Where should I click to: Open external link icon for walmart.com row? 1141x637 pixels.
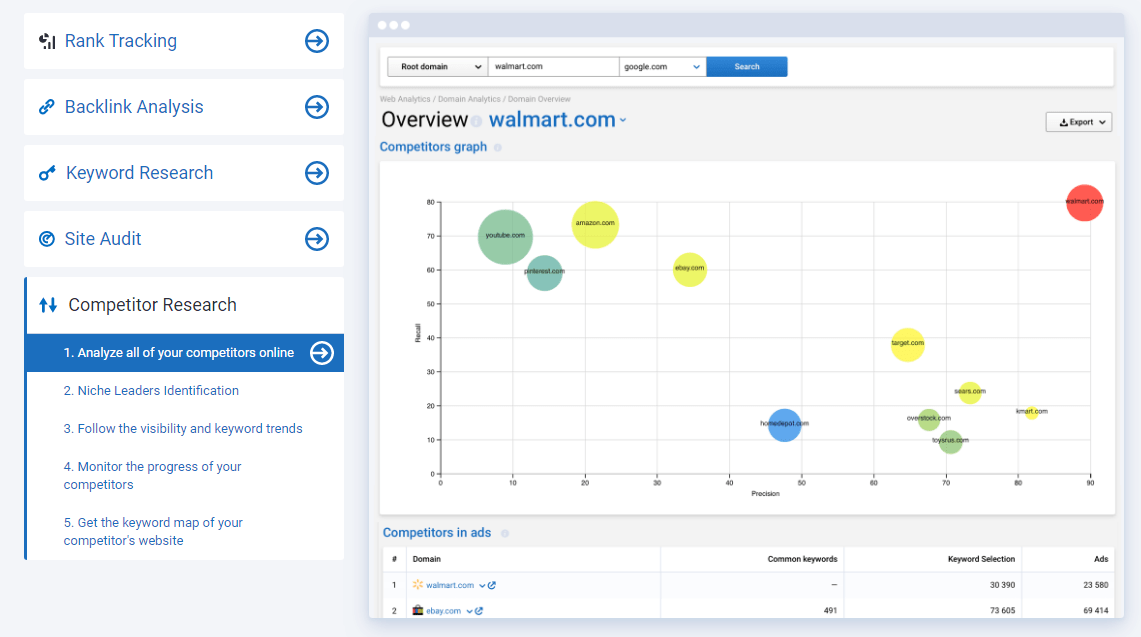pyautogui.click(x=493, y=585)
